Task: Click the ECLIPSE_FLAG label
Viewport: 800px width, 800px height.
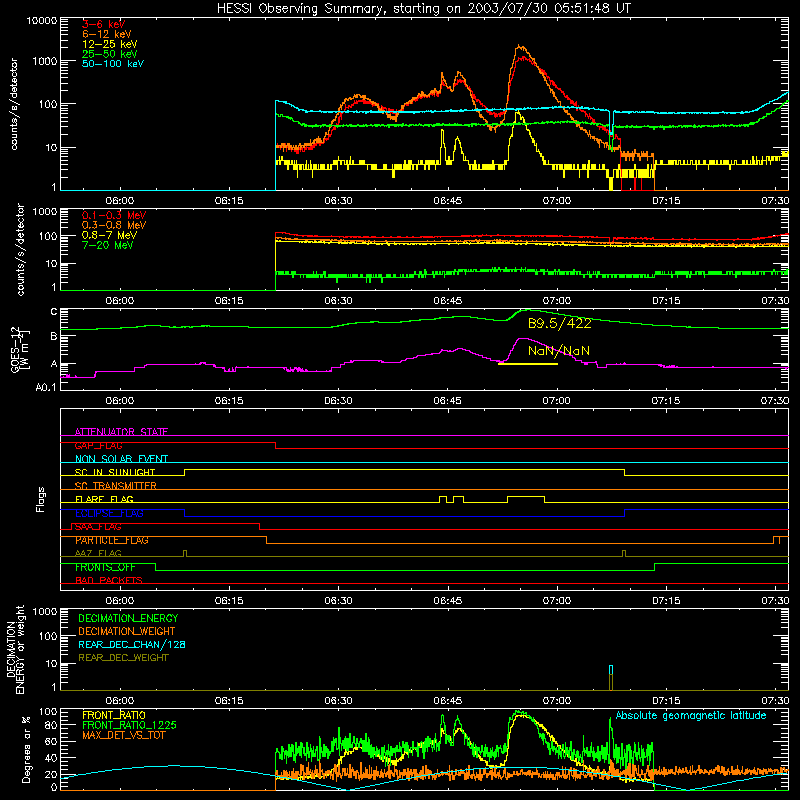Action: [109, 513]
